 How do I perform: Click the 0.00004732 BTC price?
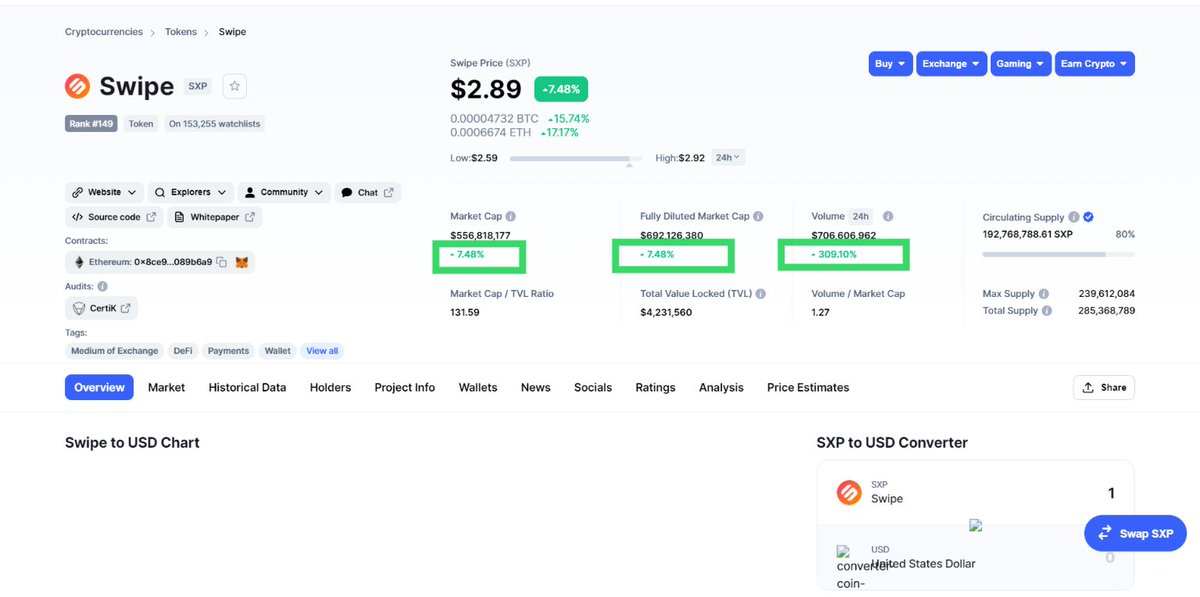[494, 118]
